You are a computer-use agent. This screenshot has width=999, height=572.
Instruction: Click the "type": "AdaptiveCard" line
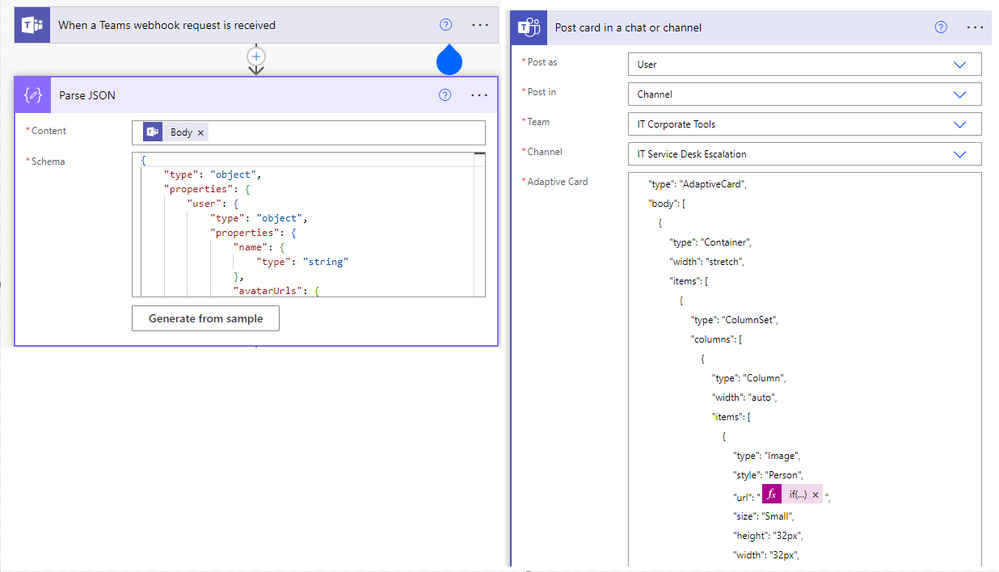point(697,184)
